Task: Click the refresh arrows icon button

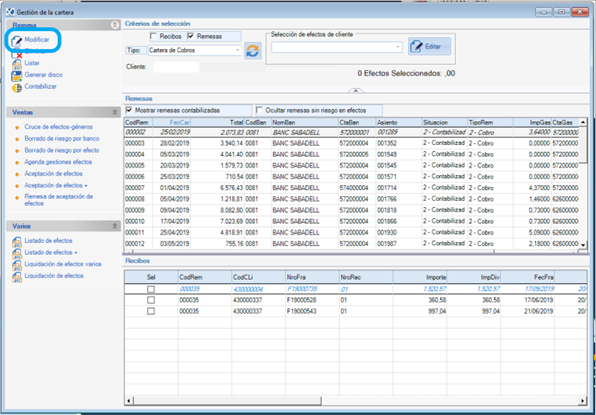Action: (252, 51)
